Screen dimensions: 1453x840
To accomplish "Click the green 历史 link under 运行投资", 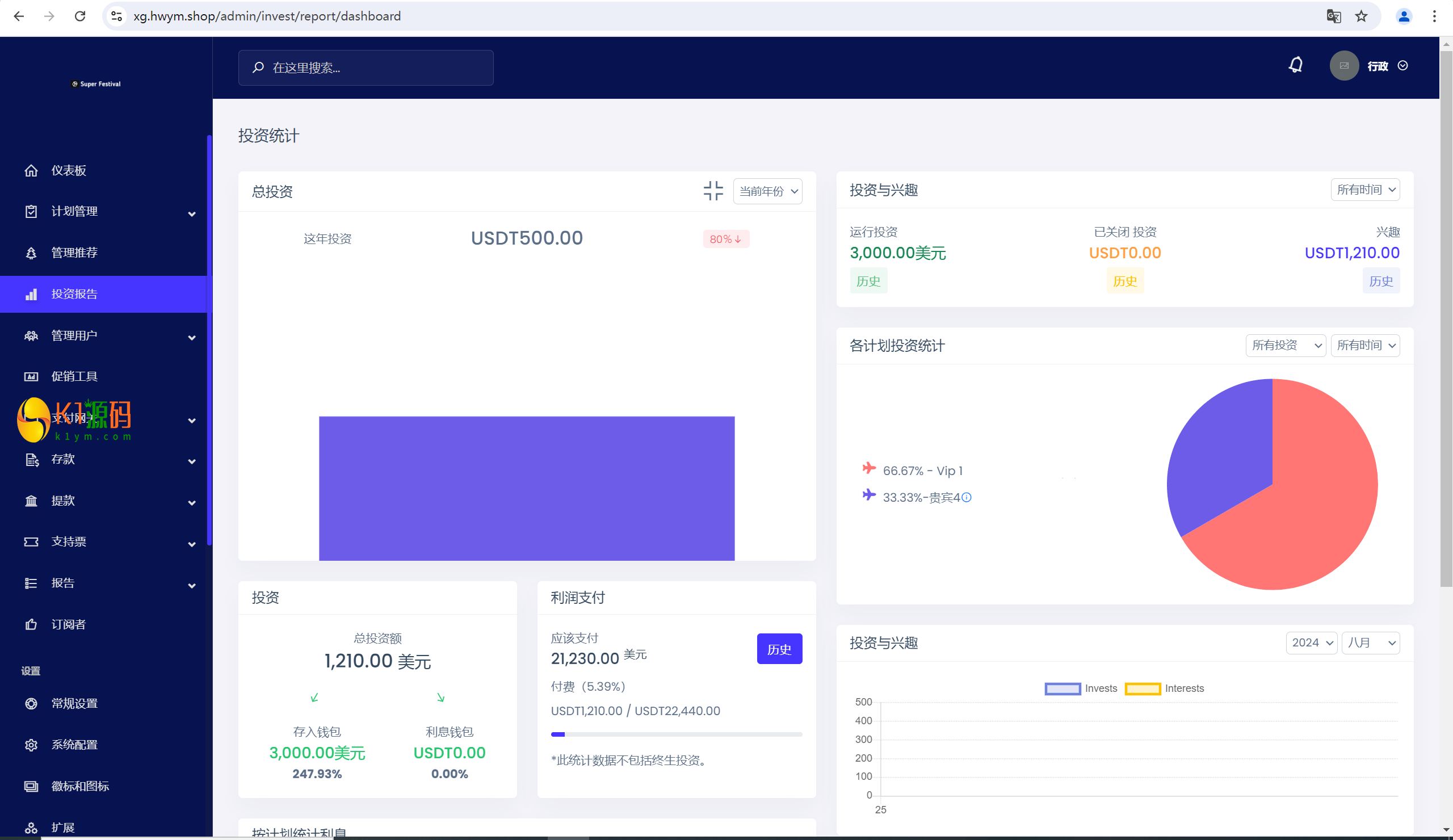I will pos(868,282).
